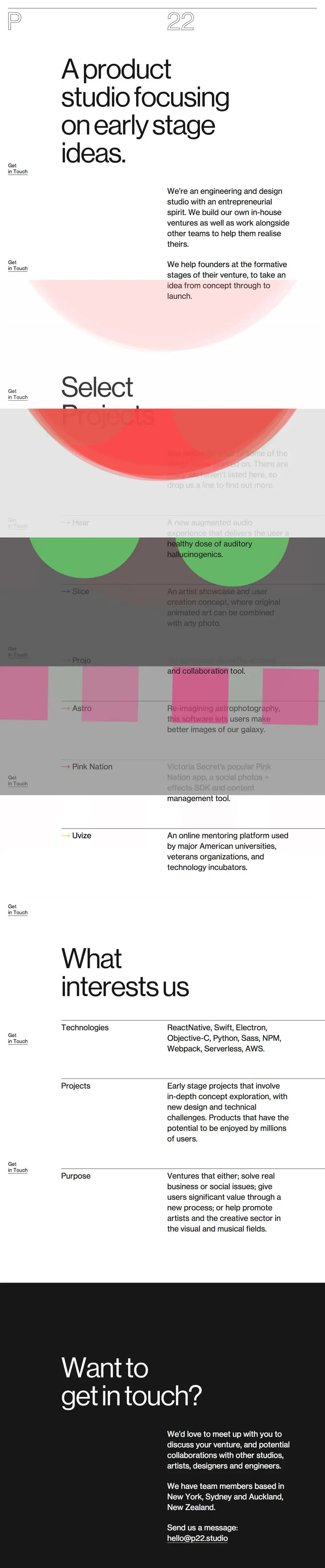Click the pink square overlapping Astro text
The height and width of the screenshot is (1568, 325).
click(109, 694)
